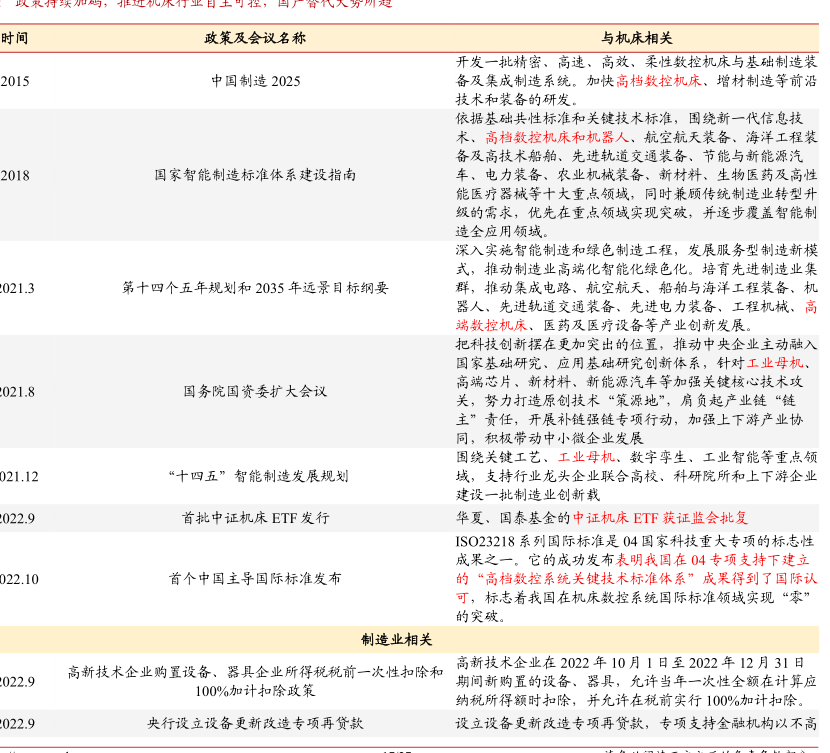Select the 2021.12 date cell
The width and height of the screenshot is (830, 753).
point(19,477)
